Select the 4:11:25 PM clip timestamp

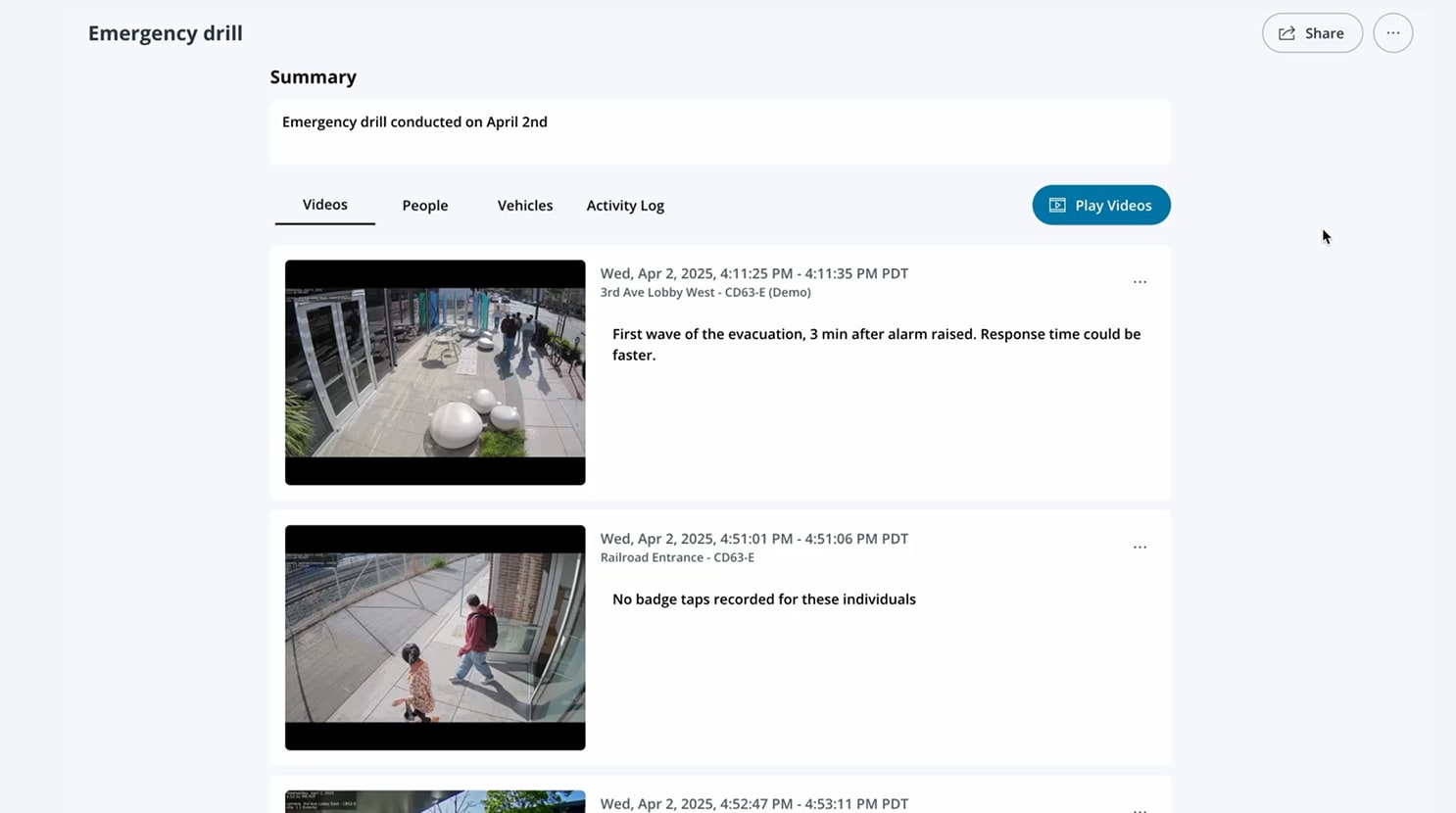754,273
